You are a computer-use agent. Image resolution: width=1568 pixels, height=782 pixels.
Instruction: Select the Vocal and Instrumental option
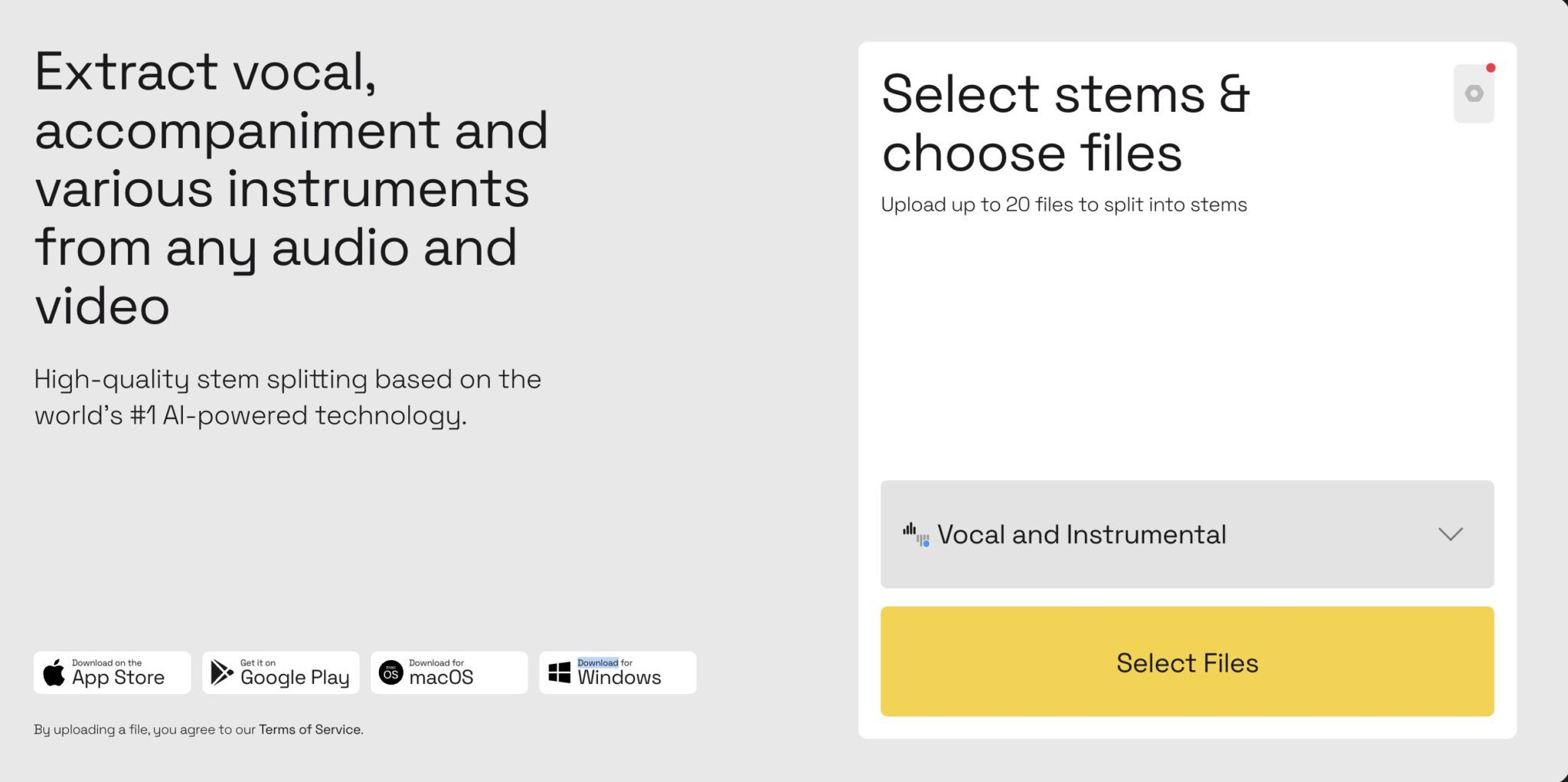pyautogui.click(x=1083, y=534)
